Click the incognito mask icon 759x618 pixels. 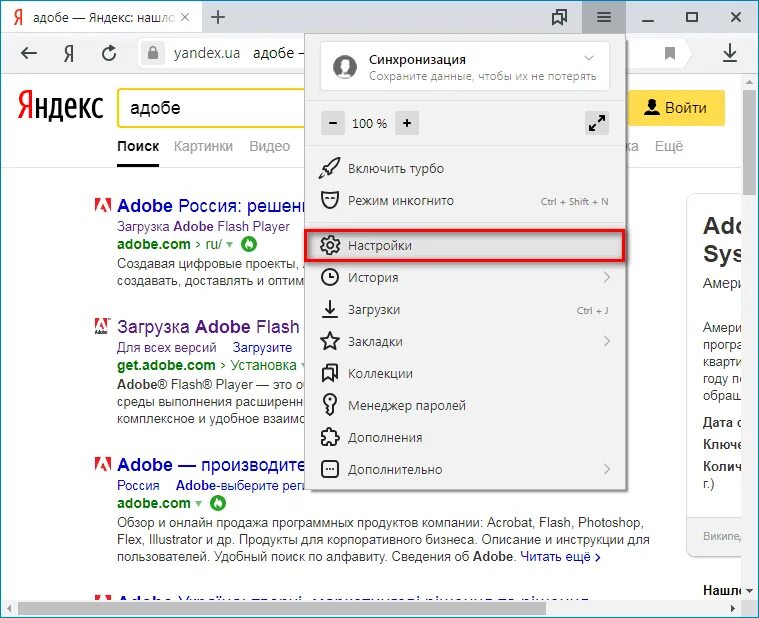click(x=330, y=200)
